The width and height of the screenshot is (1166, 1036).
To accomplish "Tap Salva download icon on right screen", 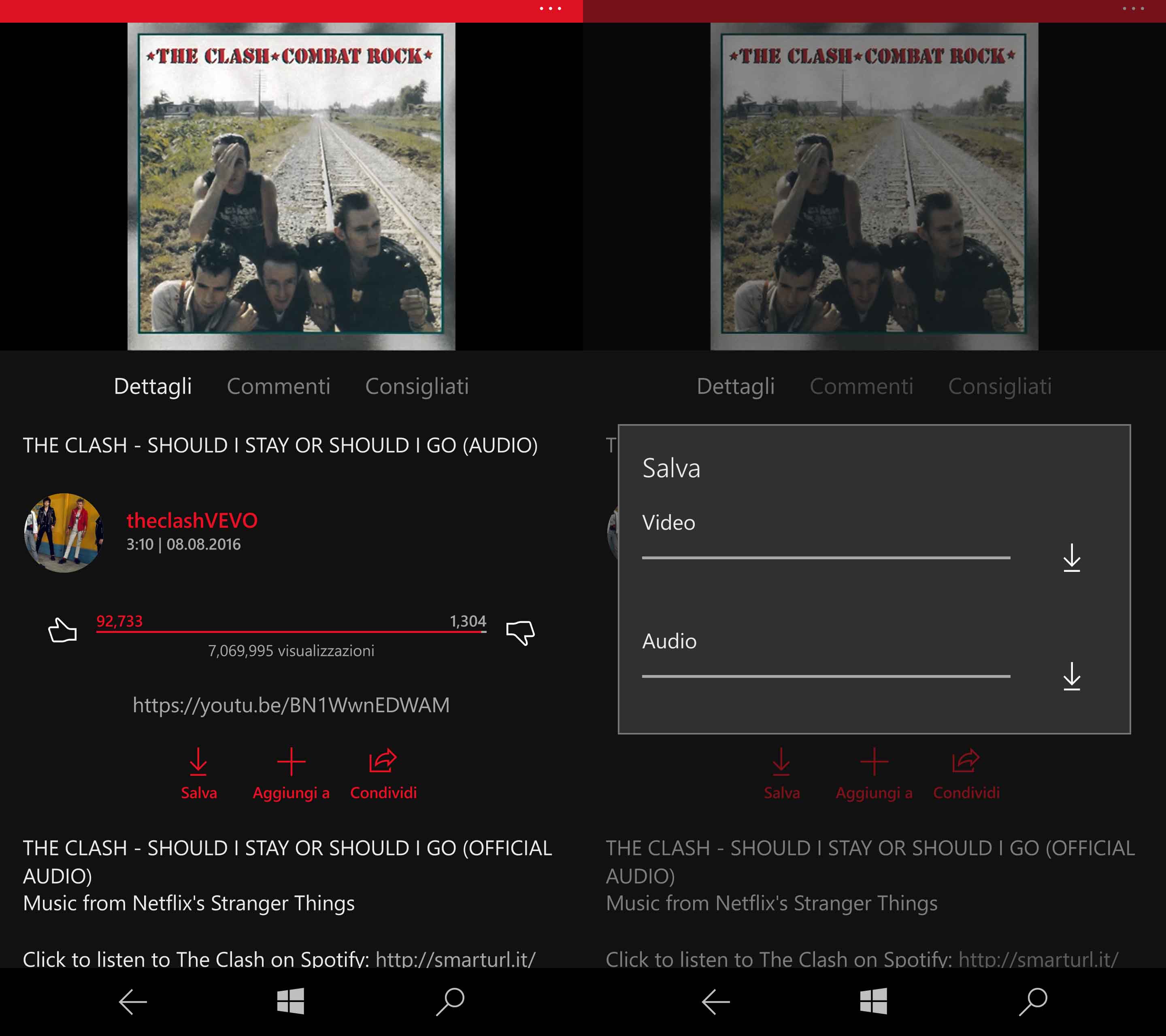I will coord(781,762).
